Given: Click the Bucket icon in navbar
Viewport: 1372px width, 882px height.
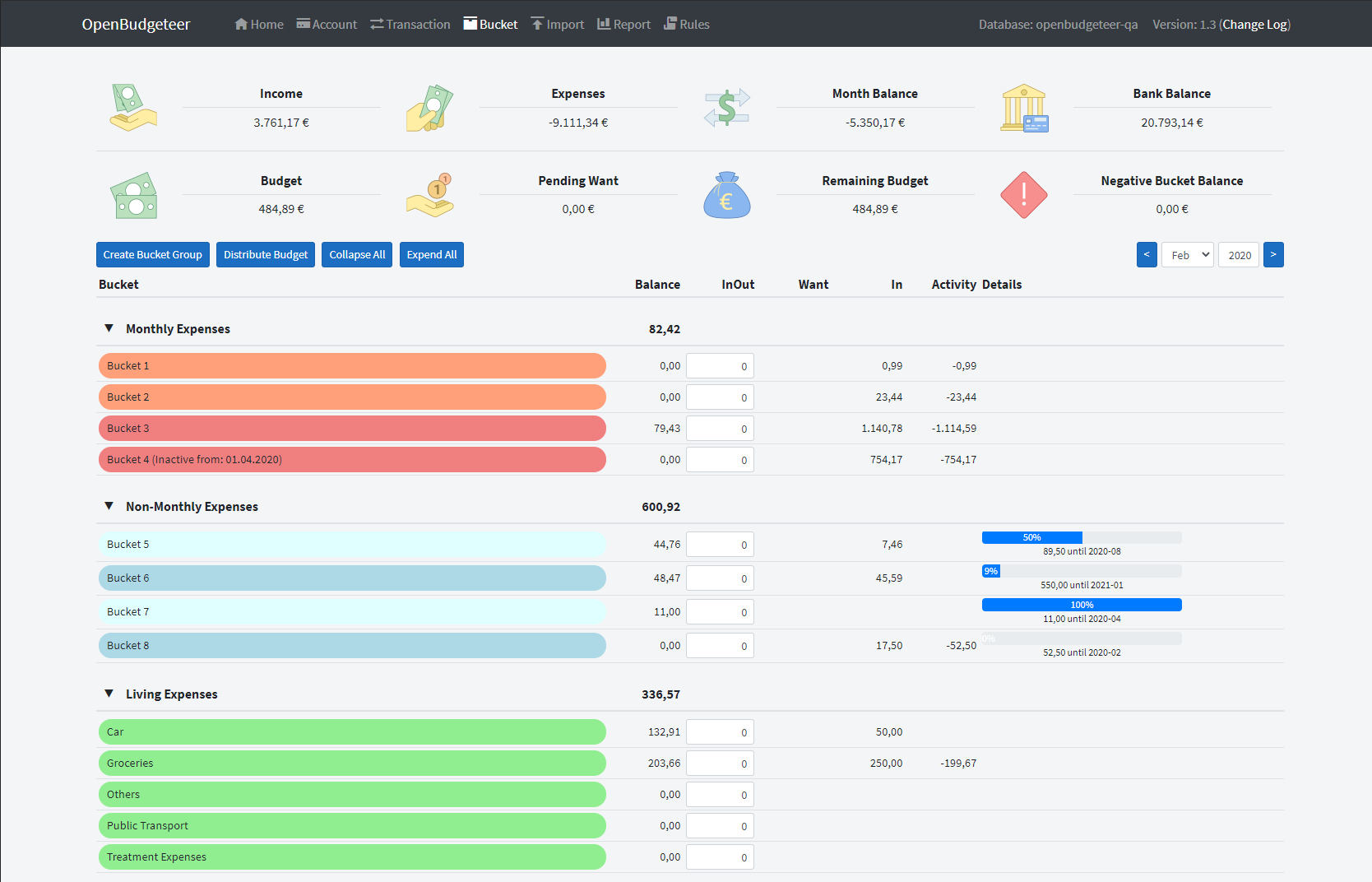Looking at the screenshot, I should point(470,24).
